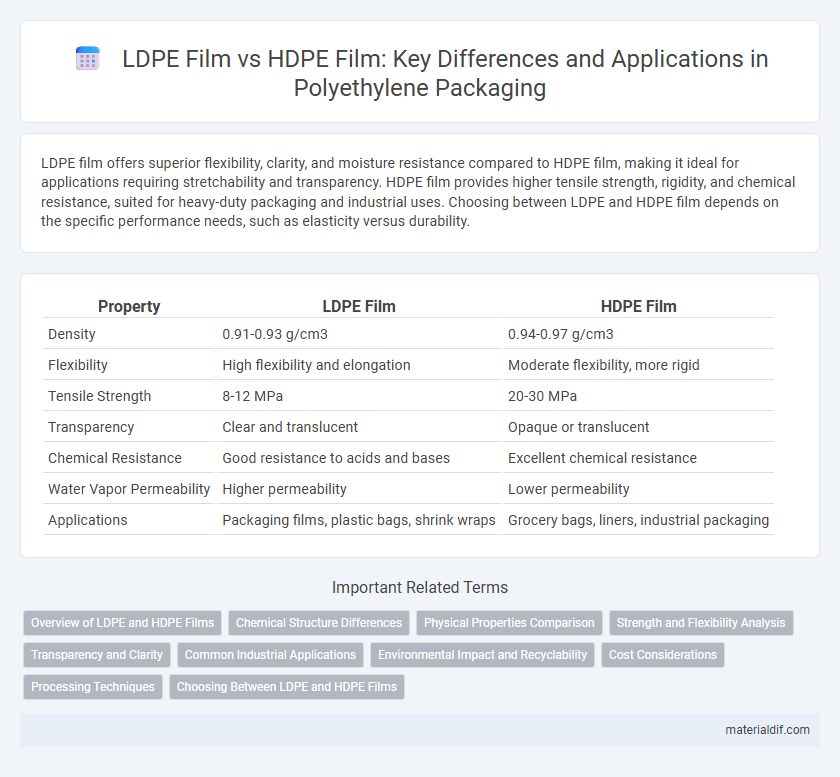Click the HDPE Film column header
The height and width of the screenshot is (777, 840).
[x=638, y=306]
